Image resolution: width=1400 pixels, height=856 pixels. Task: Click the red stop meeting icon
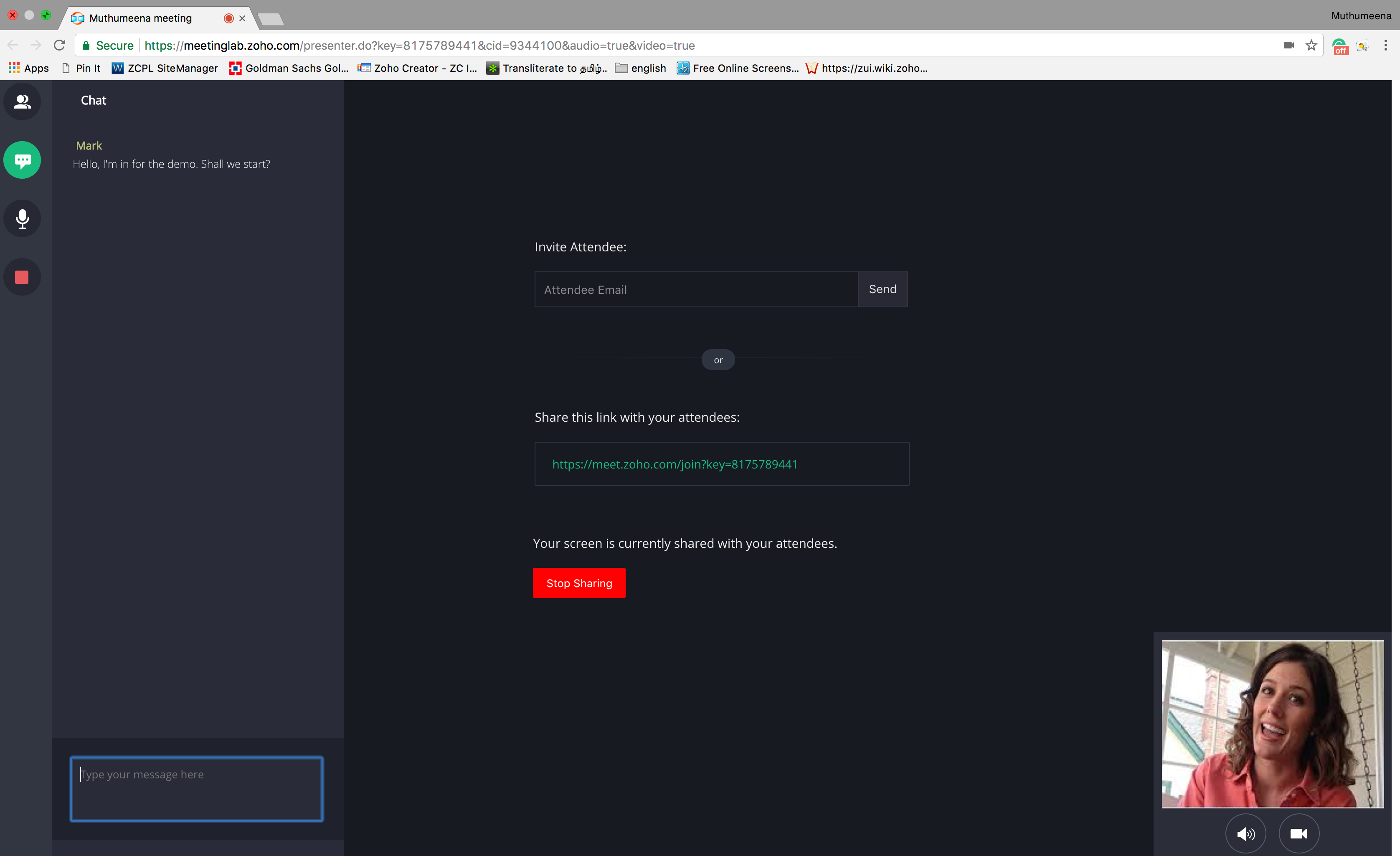(22, 277)
